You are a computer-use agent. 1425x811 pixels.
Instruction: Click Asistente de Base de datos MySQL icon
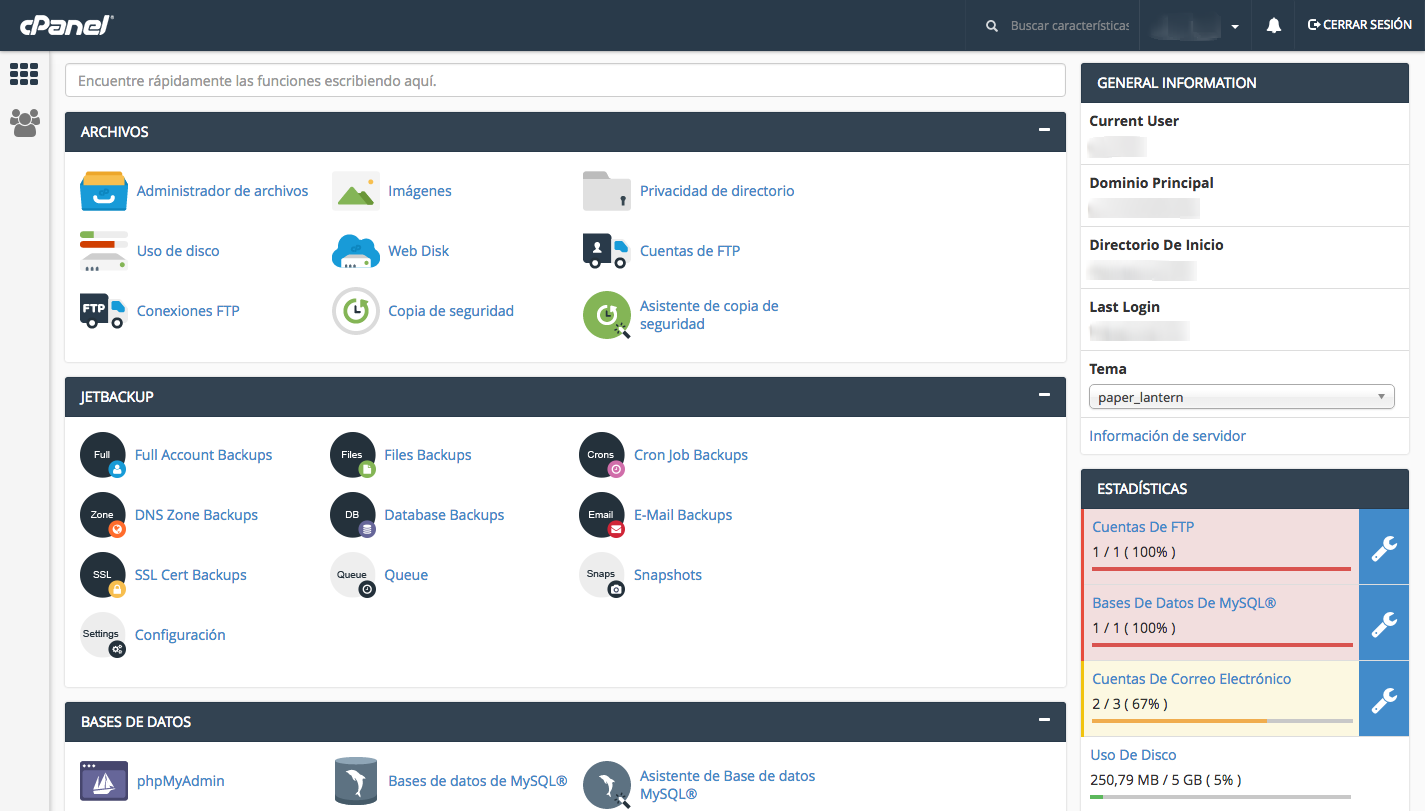click(x=607, y=785)
